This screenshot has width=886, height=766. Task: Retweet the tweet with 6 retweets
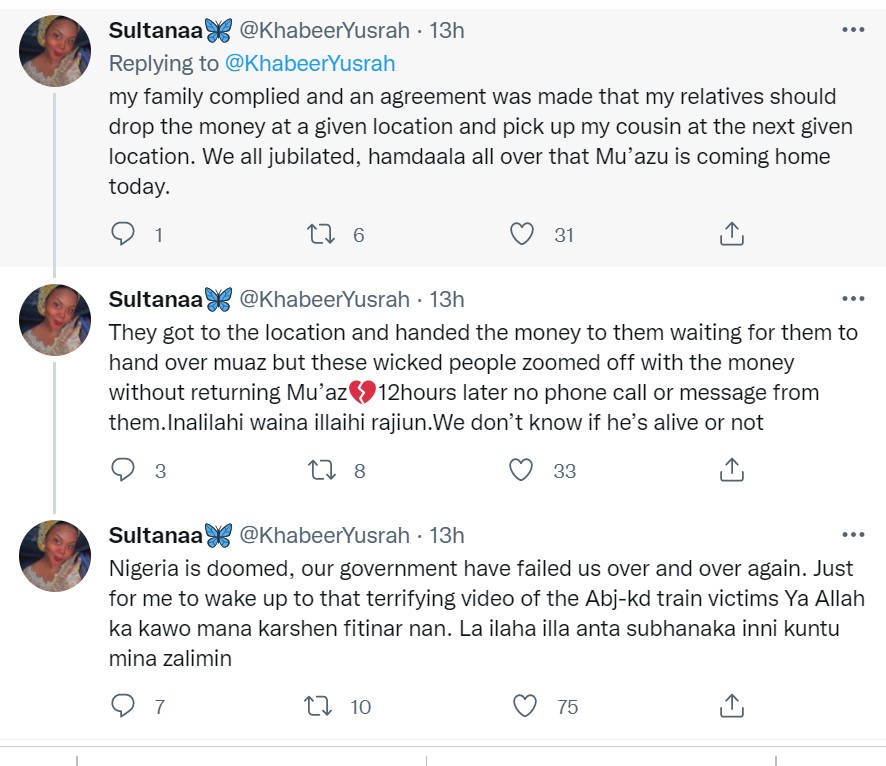click(318, 234)
